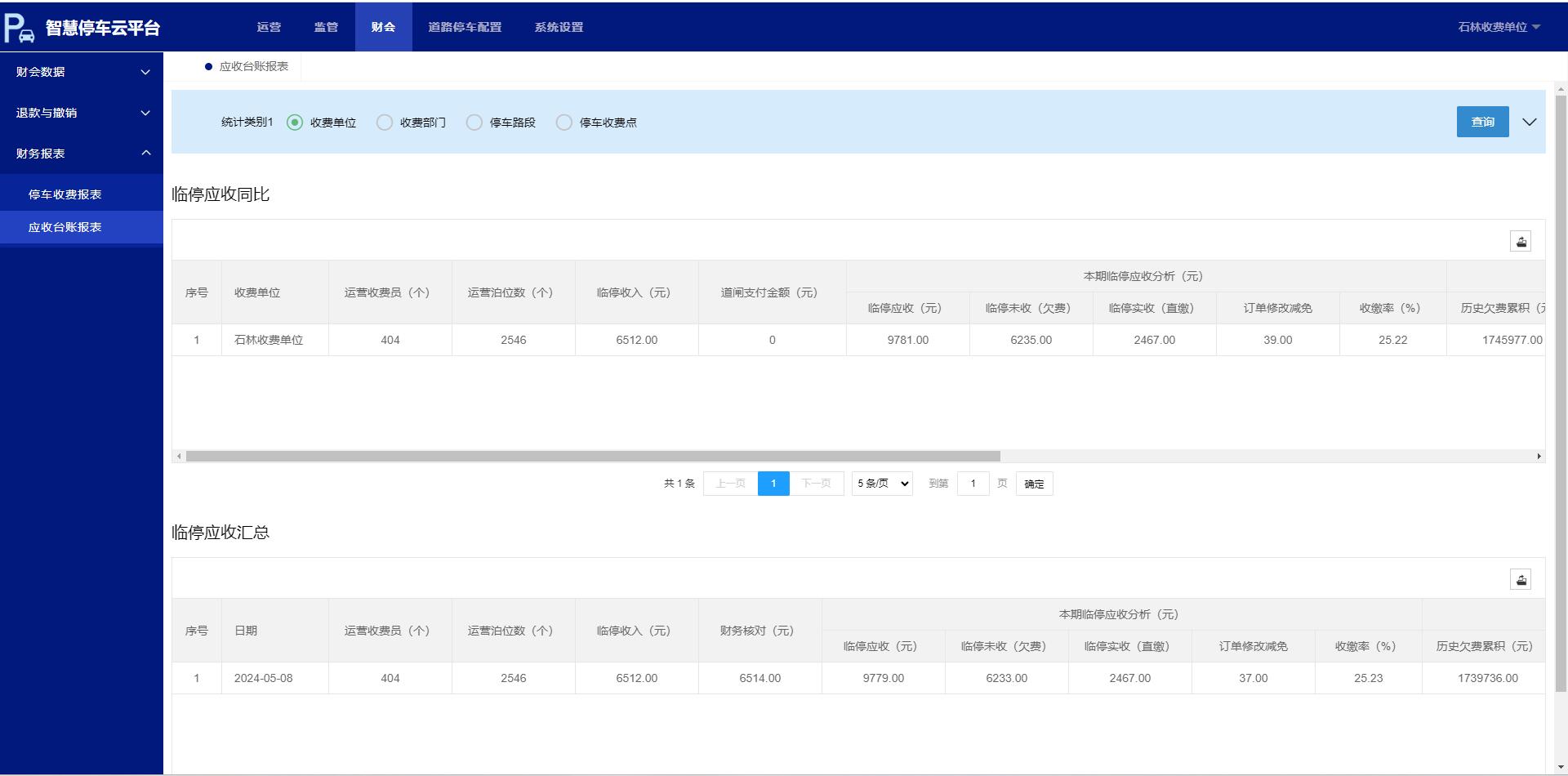Collapse the 财务报表 sidebar menu
This screenshot has height=776, width=1568.
pos(82,154)
